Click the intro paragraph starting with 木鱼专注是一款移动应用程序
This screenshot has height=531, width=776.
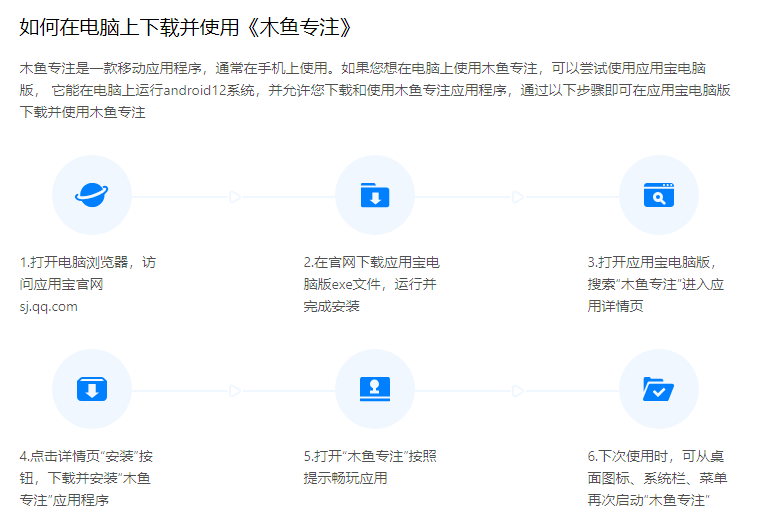pos(375,90)
